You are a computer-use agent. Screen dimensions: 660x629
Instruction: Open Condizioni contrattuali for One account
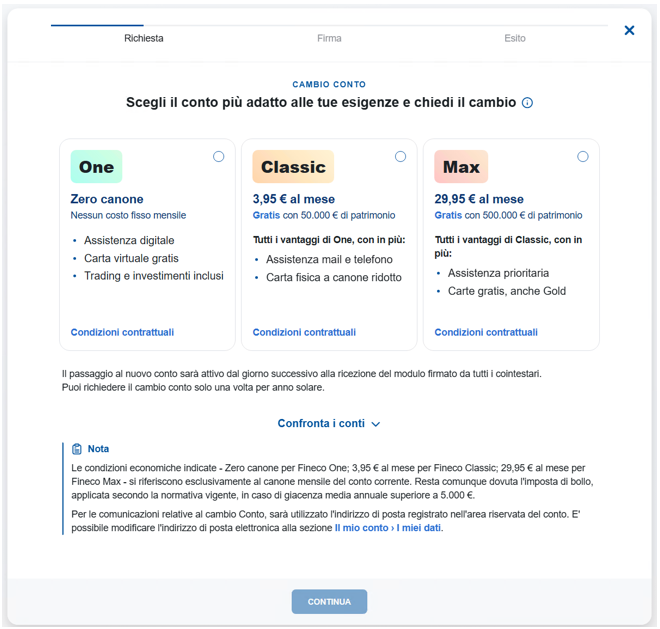(x=122, y=332)
